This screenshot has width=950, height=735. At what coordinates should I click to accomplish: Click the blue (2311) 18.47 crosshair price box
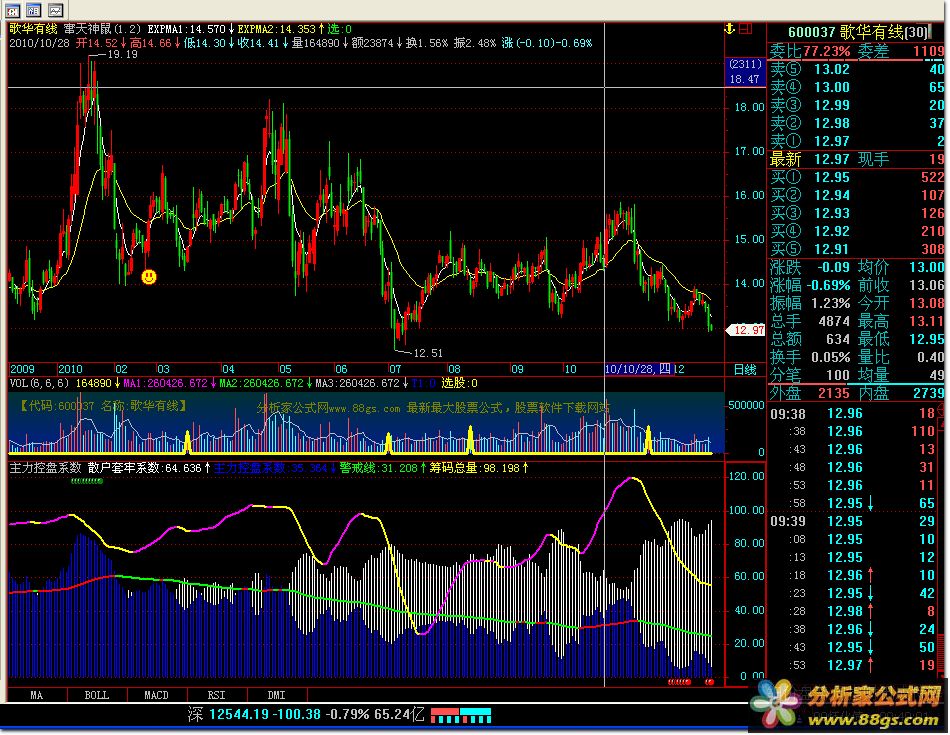tap(745, 72)
